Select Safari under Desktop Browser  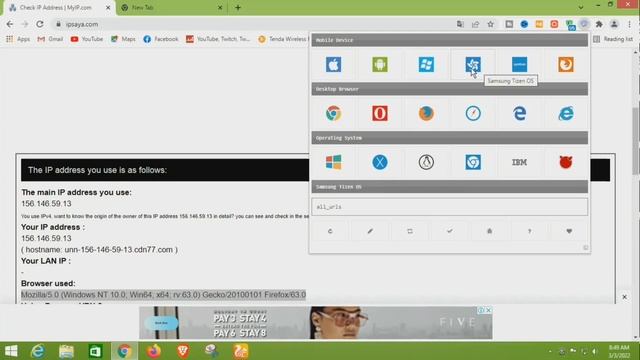tap(473, 113)
